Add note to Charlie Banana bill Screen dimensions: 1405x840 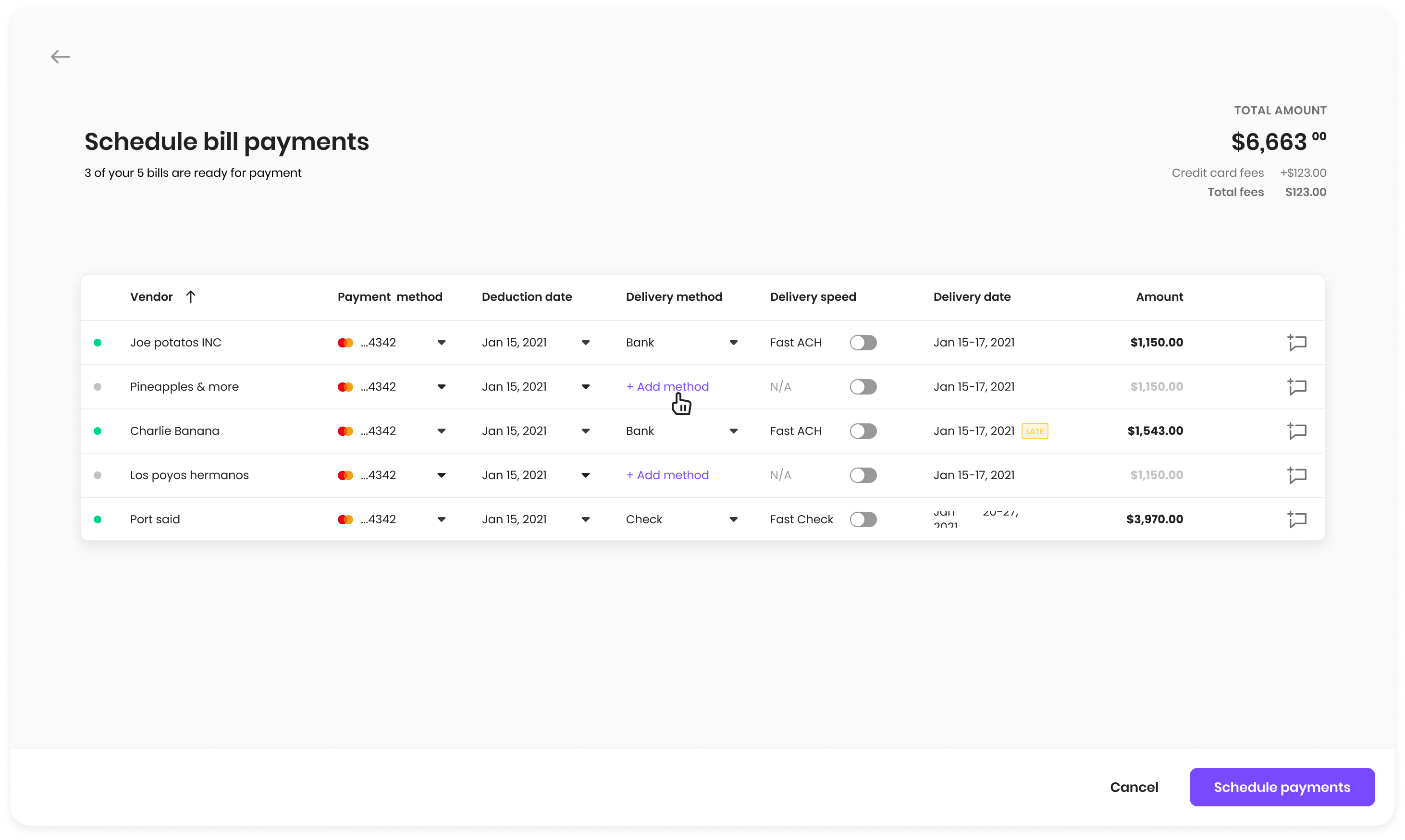click(x=1296, y=431)
